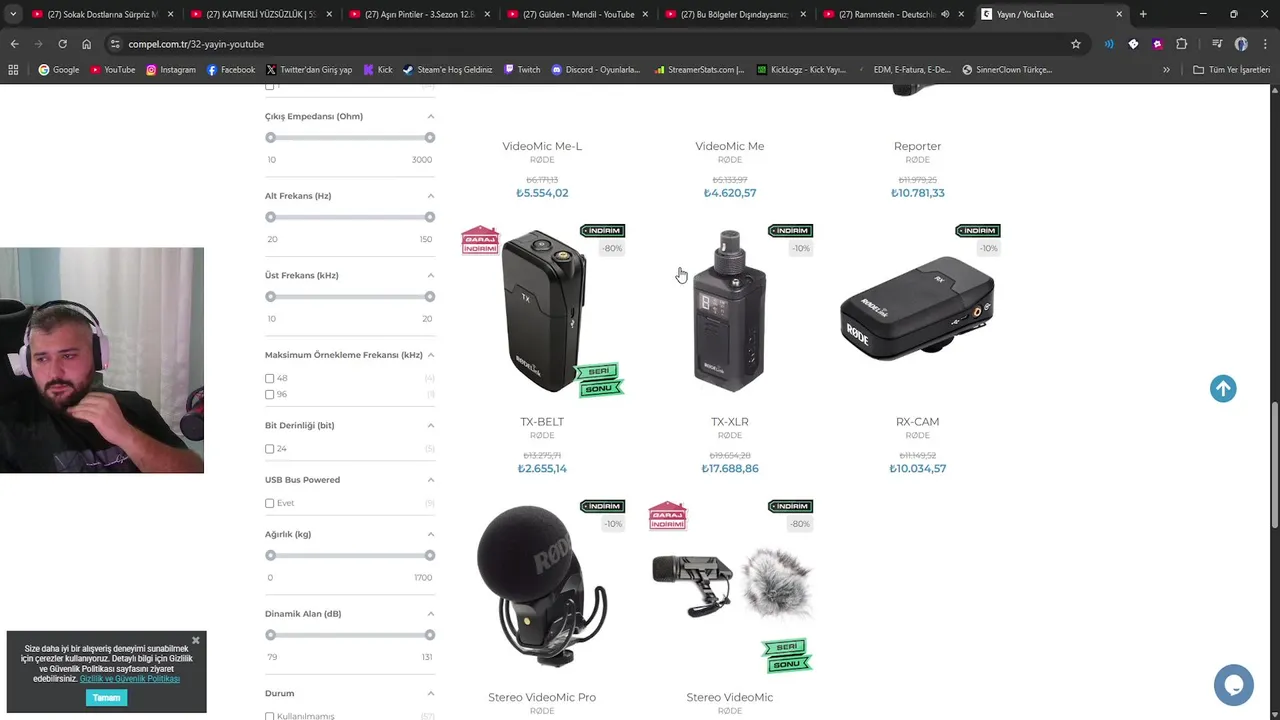Viewport: 1280px width, 720px height.
Task: Show more bookmarks with the chevron
Action: (1166, 70)
